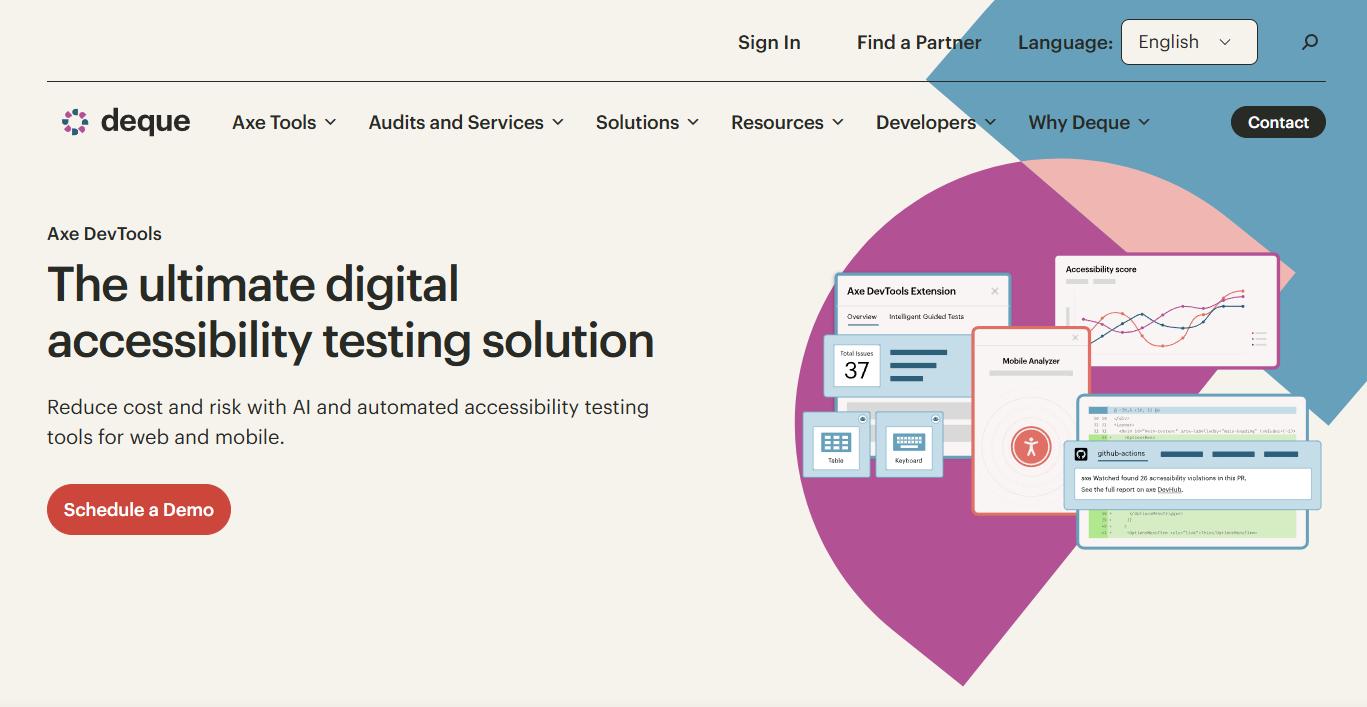
Task: Close the Axe DevTools Extension panel
Action: tap(994, 291)
